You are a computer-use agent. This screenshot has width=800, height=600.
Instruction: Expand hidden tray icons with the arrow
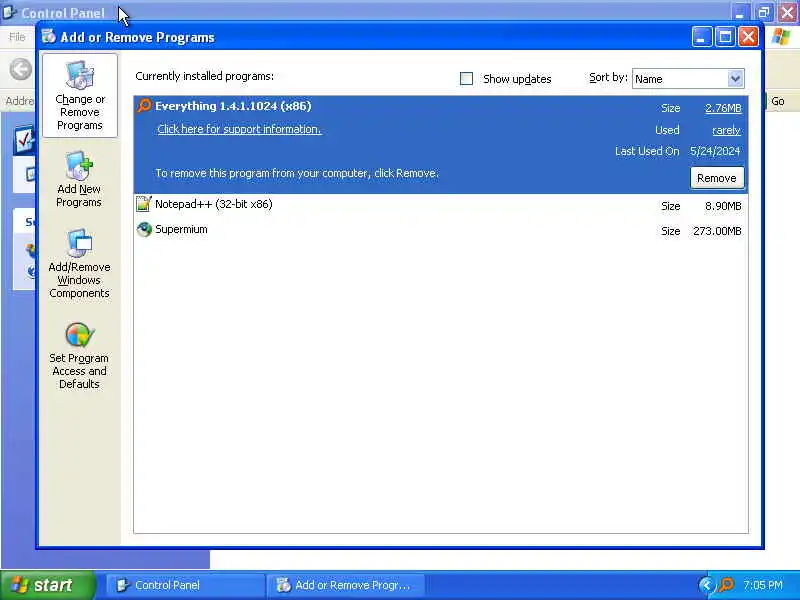706,585
